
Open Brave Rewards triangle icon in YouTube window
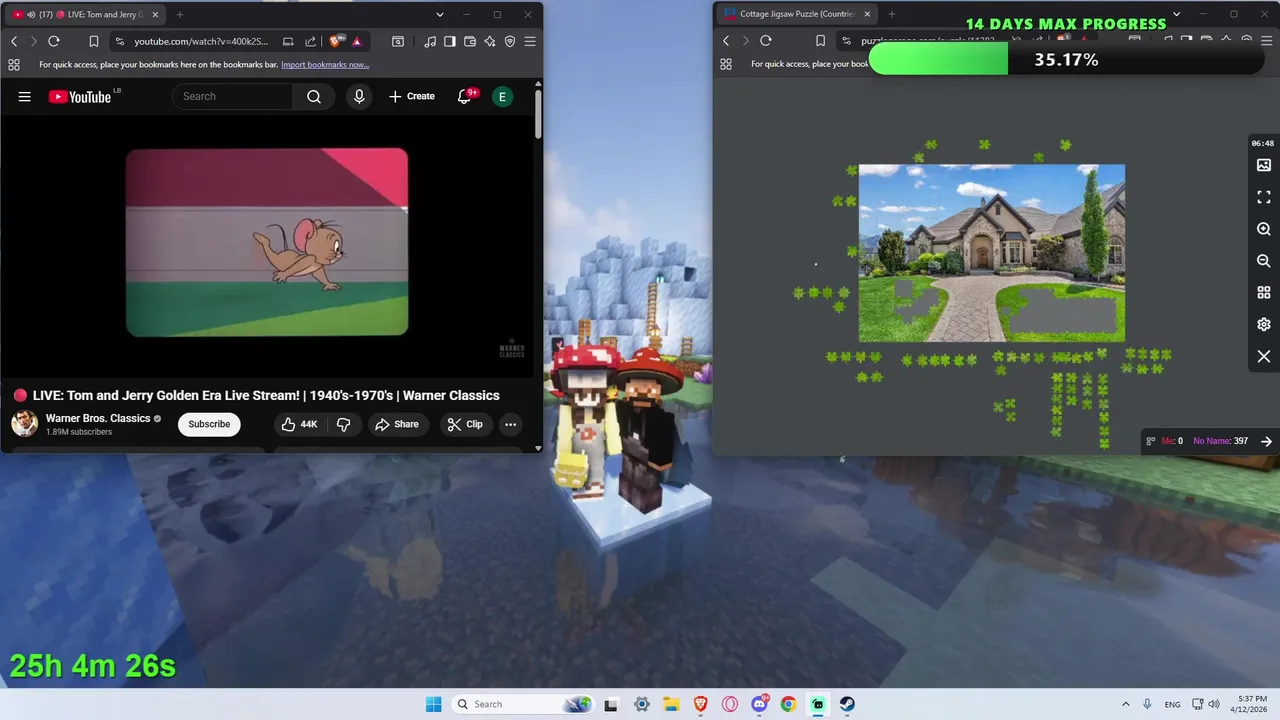pyautogui.click(x=356, y=41)
